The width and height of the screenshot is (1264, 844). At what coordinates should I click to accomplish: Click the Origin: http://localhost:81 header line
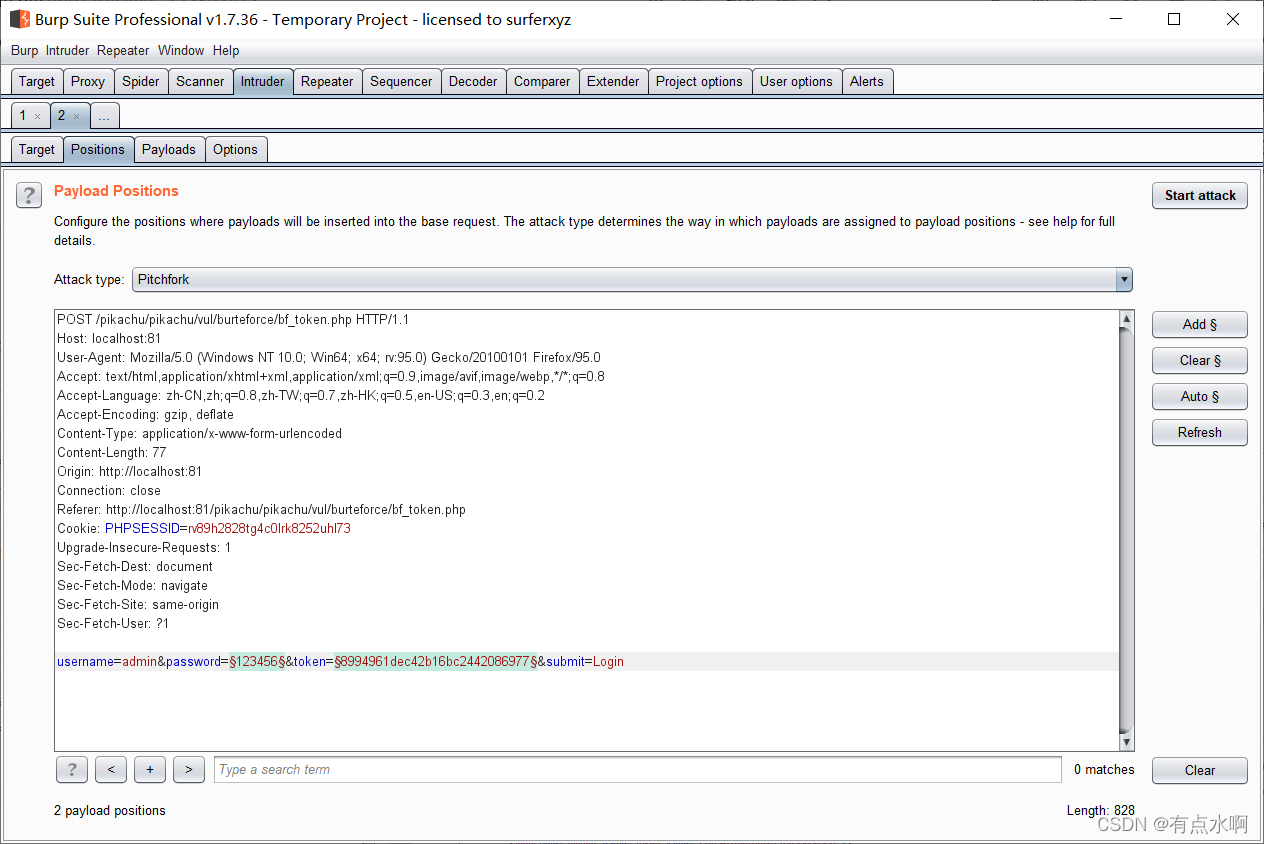pos(129,472)
